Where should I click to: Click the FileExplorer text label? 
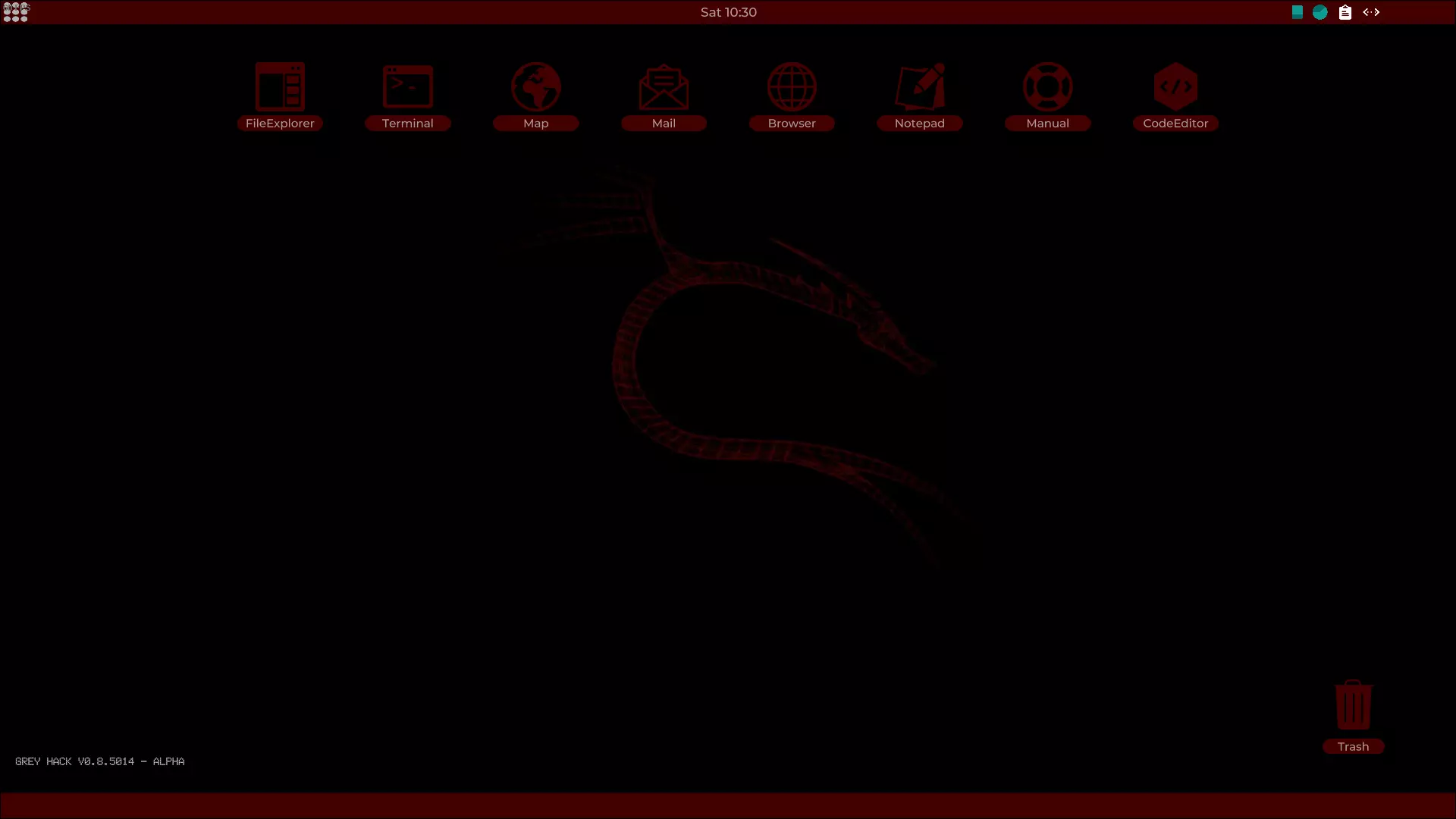[x=280, y=124]
